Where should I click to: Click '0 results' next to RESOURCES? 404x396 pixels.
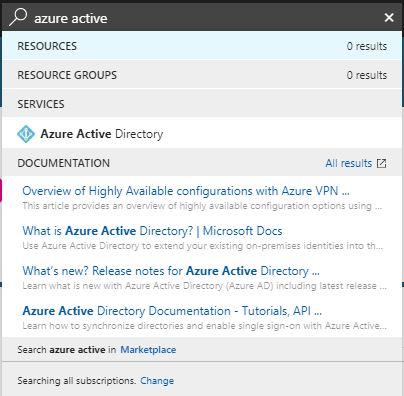coord(367,46)
